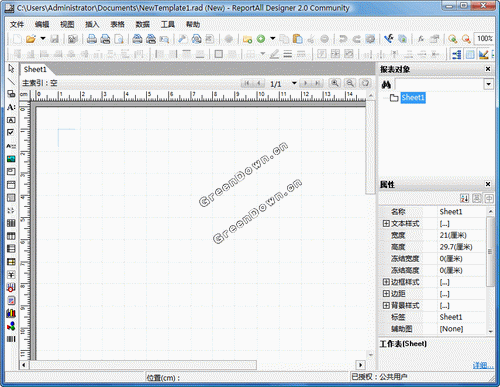Expand the 边距 property group
This screenshot has height=387, width=500.
[386, 294]
